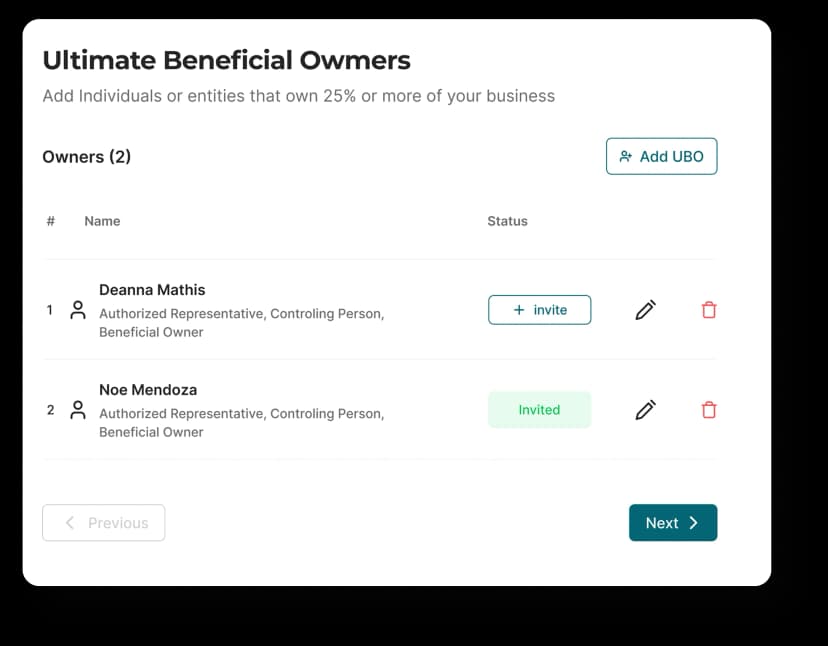Click the person avatar icon beside Deanna Mathis
The image size is (828, 646).
click(78, 310)
